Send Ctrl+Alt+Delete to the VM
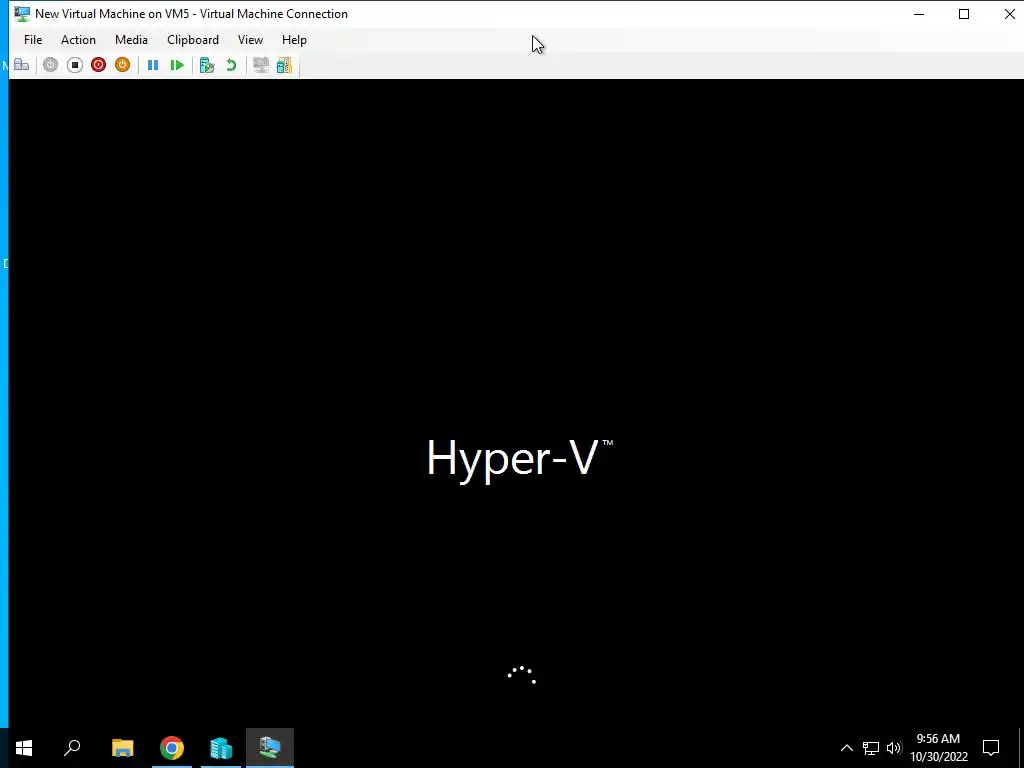This screenshot has height=768, width=1024. [x=22, y=65]
